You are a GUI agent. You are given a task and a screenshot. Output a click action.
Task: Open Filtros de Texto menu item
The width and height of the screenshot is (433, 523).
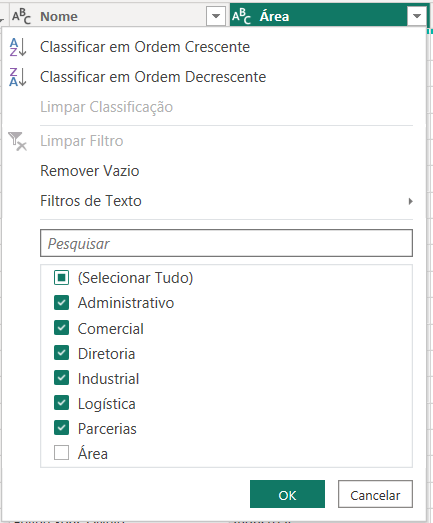click(x=91, y=201)
